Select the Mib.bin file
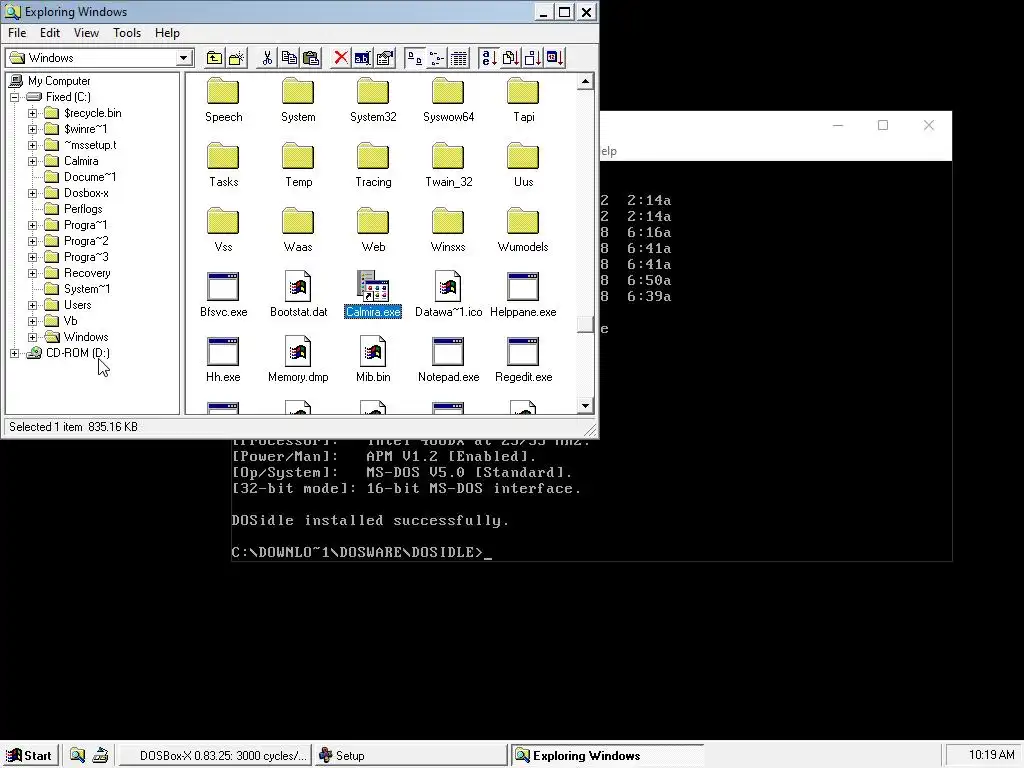Image resolution: width=1024 pixels, height=768 pixels. click(x=373, y=360)
